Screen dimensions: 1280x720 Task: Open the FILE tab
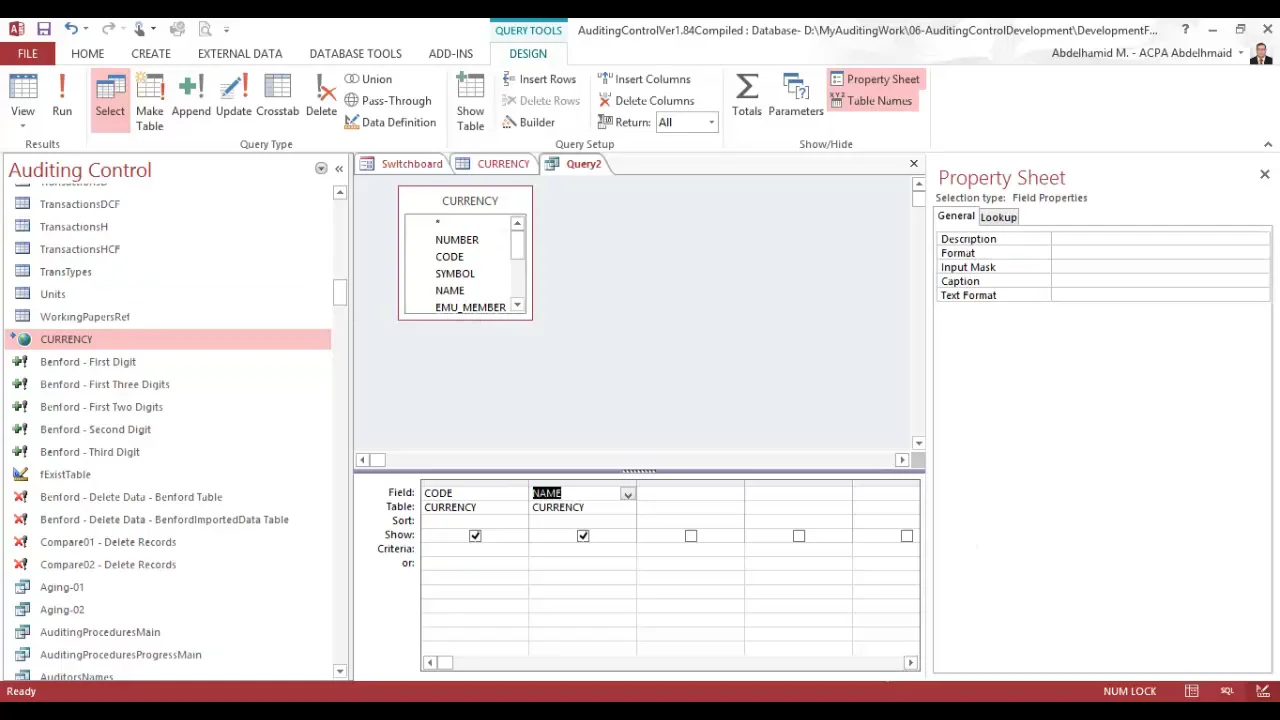click(x=28, y=53)
